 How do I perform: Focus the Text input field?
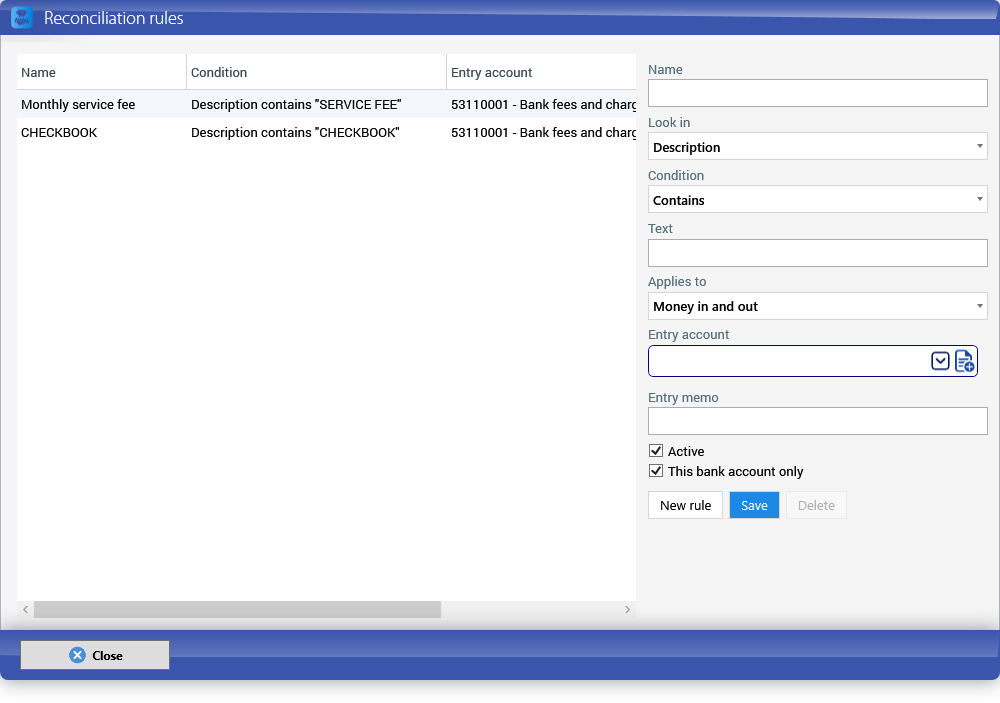click(818, 253)
